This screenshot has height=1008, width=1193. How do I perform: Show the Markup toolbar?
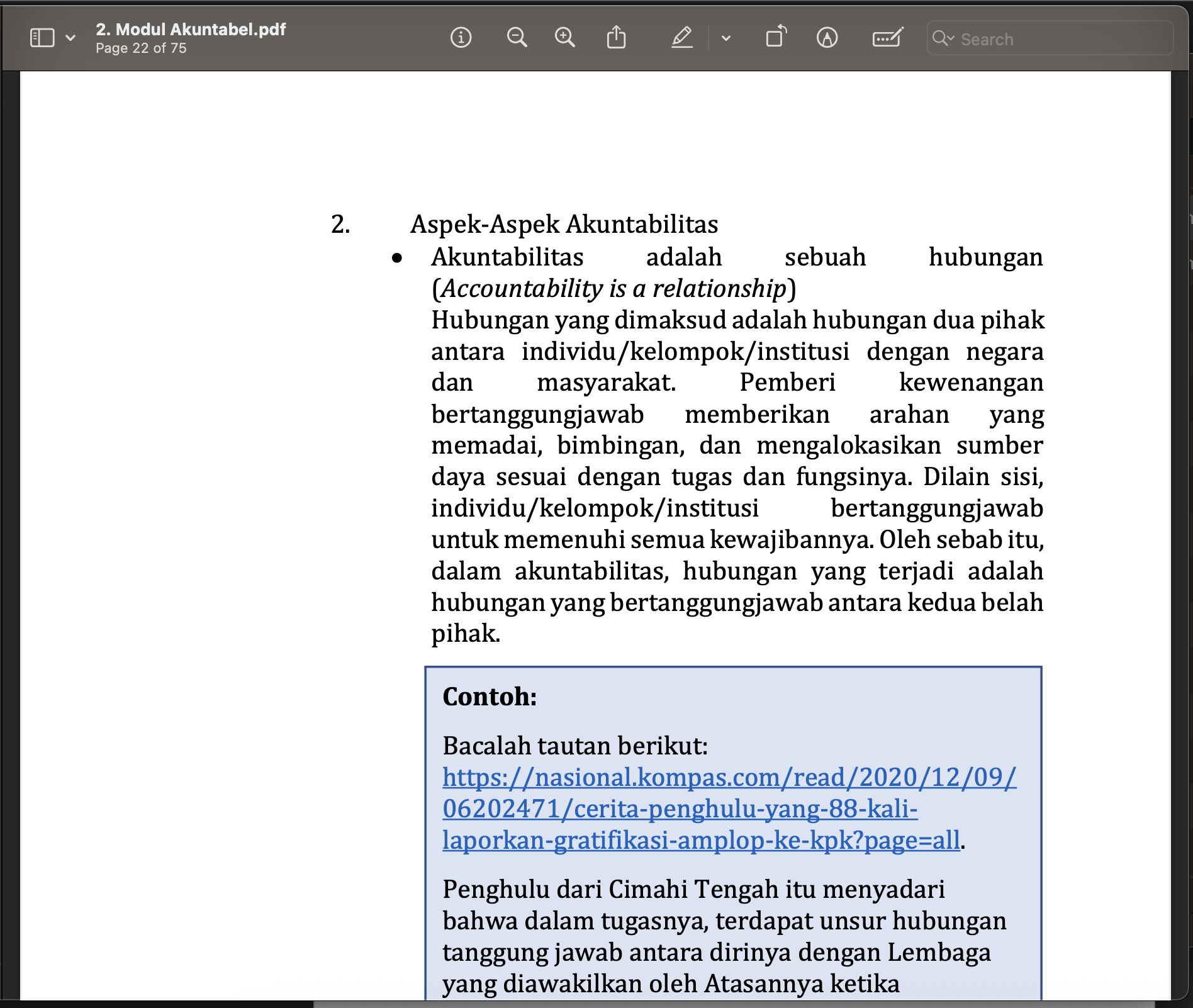click(x=827, y=38)
